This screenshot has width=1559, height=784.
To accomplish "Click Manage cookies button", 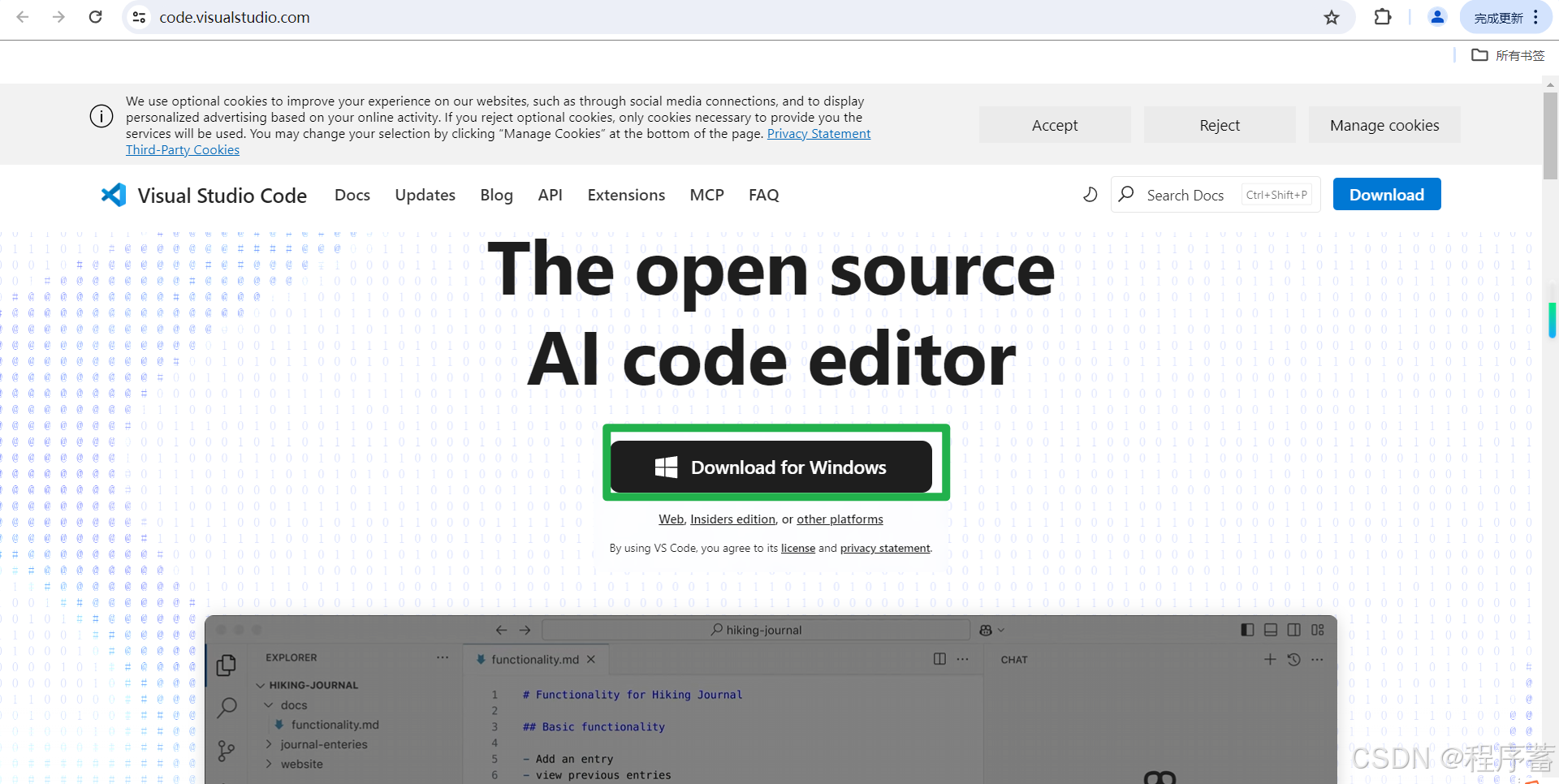I will (x=1384, y=125).
